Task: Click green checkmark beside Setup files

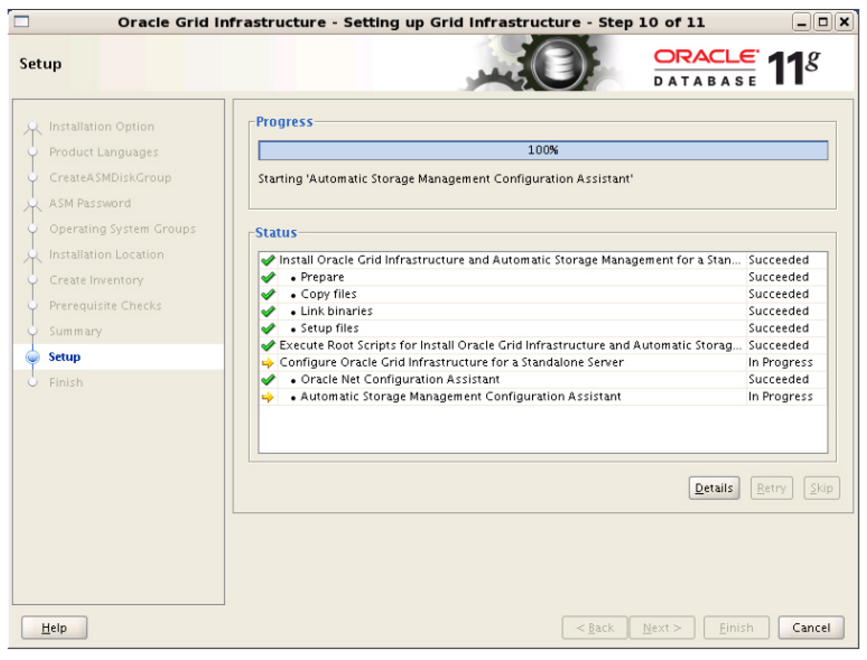Action: point(268,328)
